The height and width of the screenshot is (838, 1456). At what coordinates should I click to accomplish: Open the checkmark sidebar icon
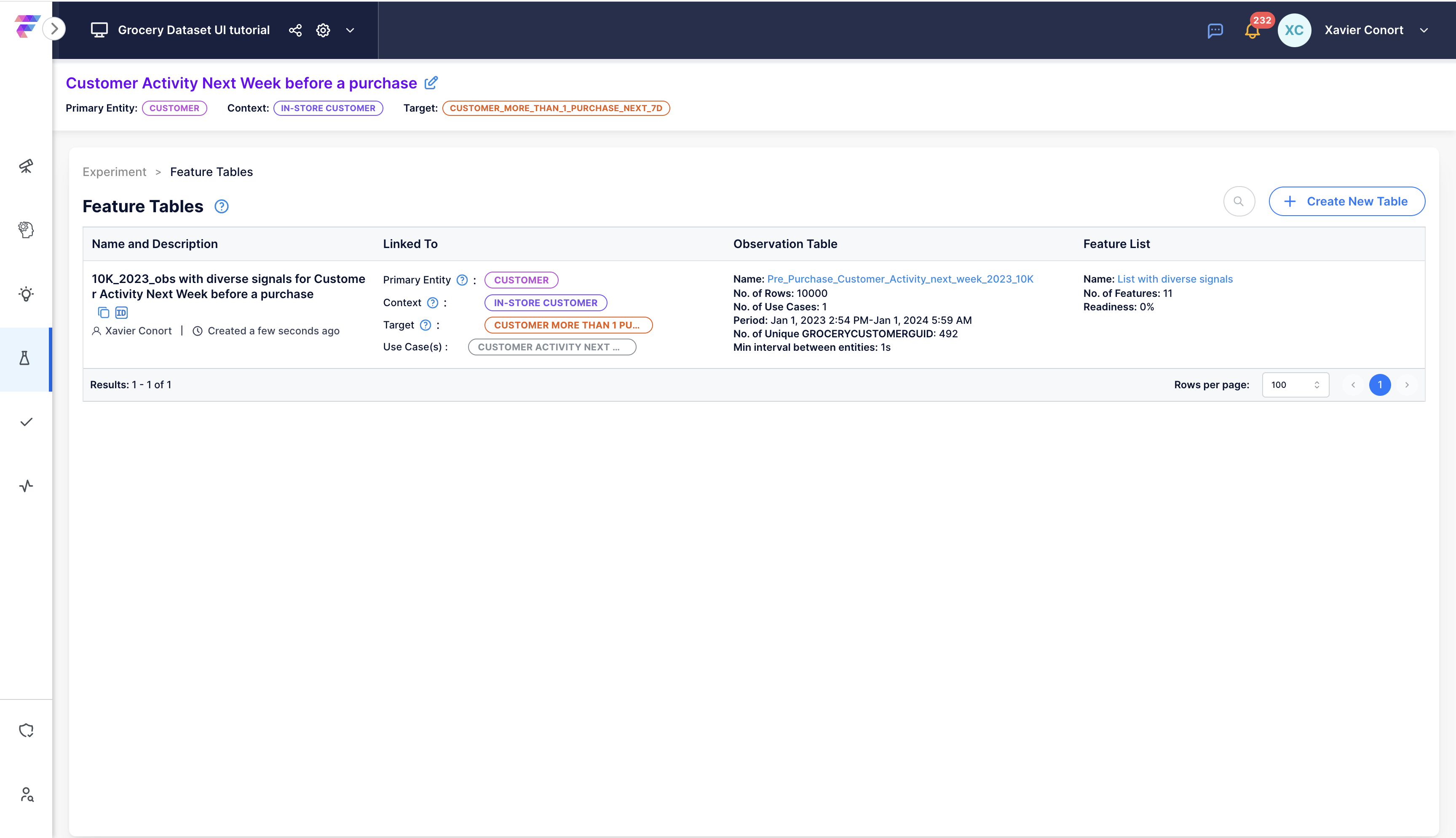(x=26, y=422)
